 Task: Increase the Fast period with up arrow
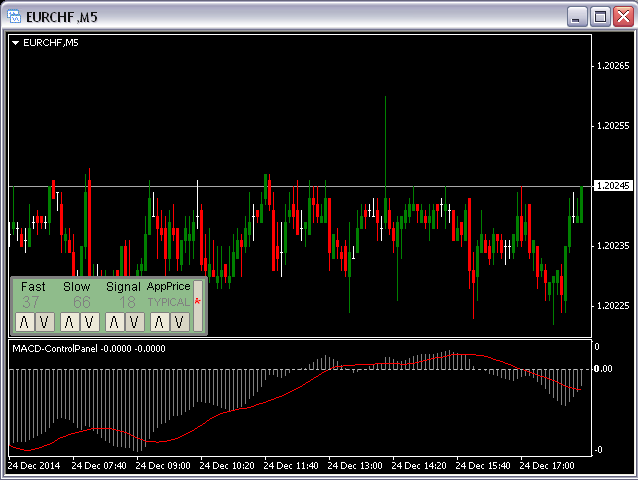23,321
